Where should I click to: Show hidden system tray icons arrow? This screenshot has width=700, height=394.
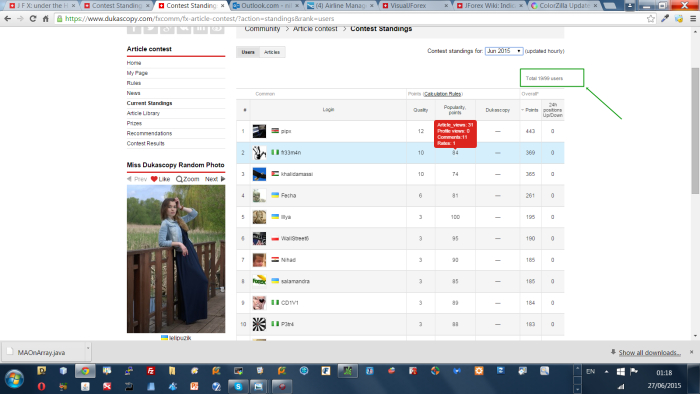pos(606,371)
